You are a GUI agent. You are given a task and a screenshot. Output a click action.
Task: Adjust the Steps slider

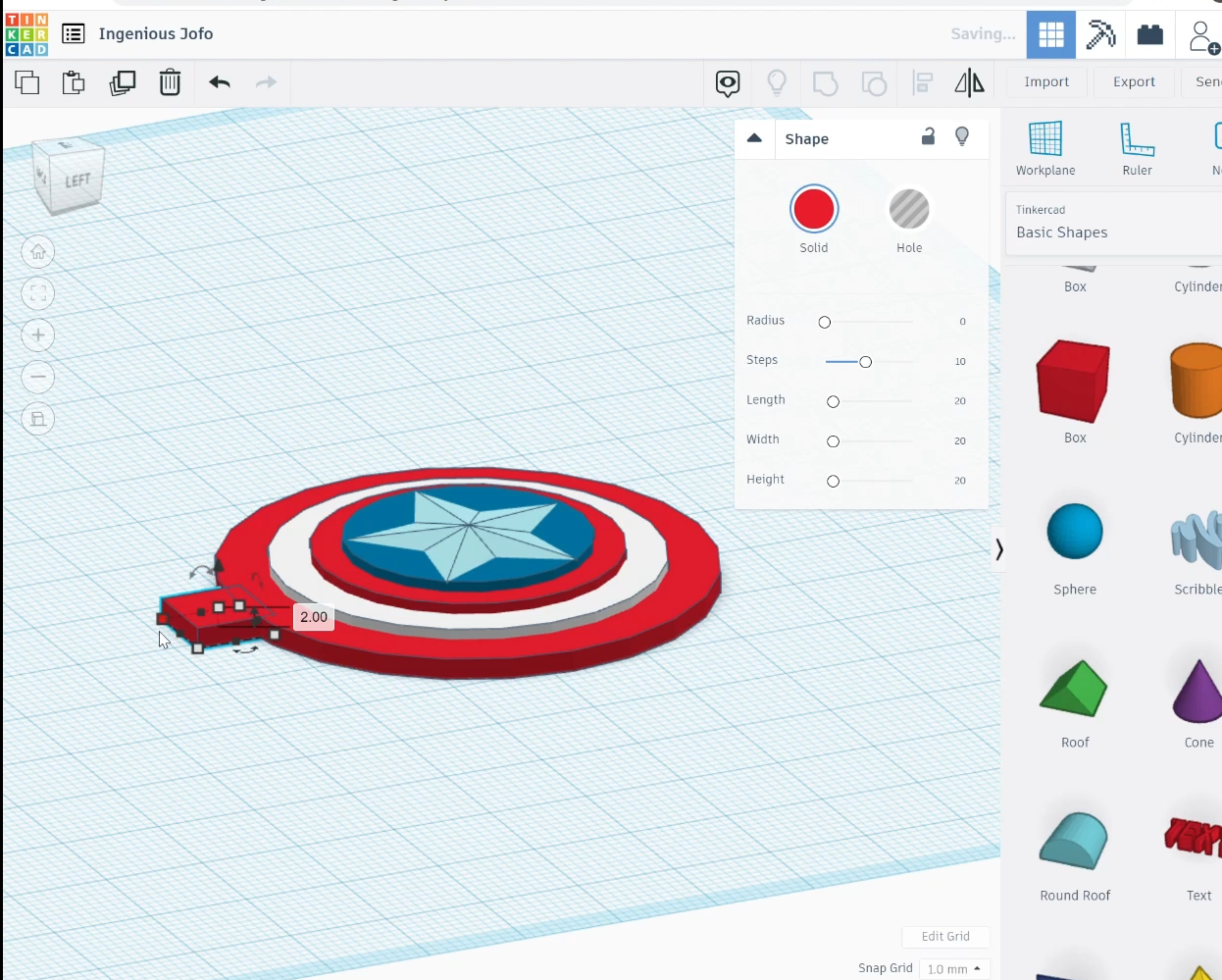click(x=865, y=362)
